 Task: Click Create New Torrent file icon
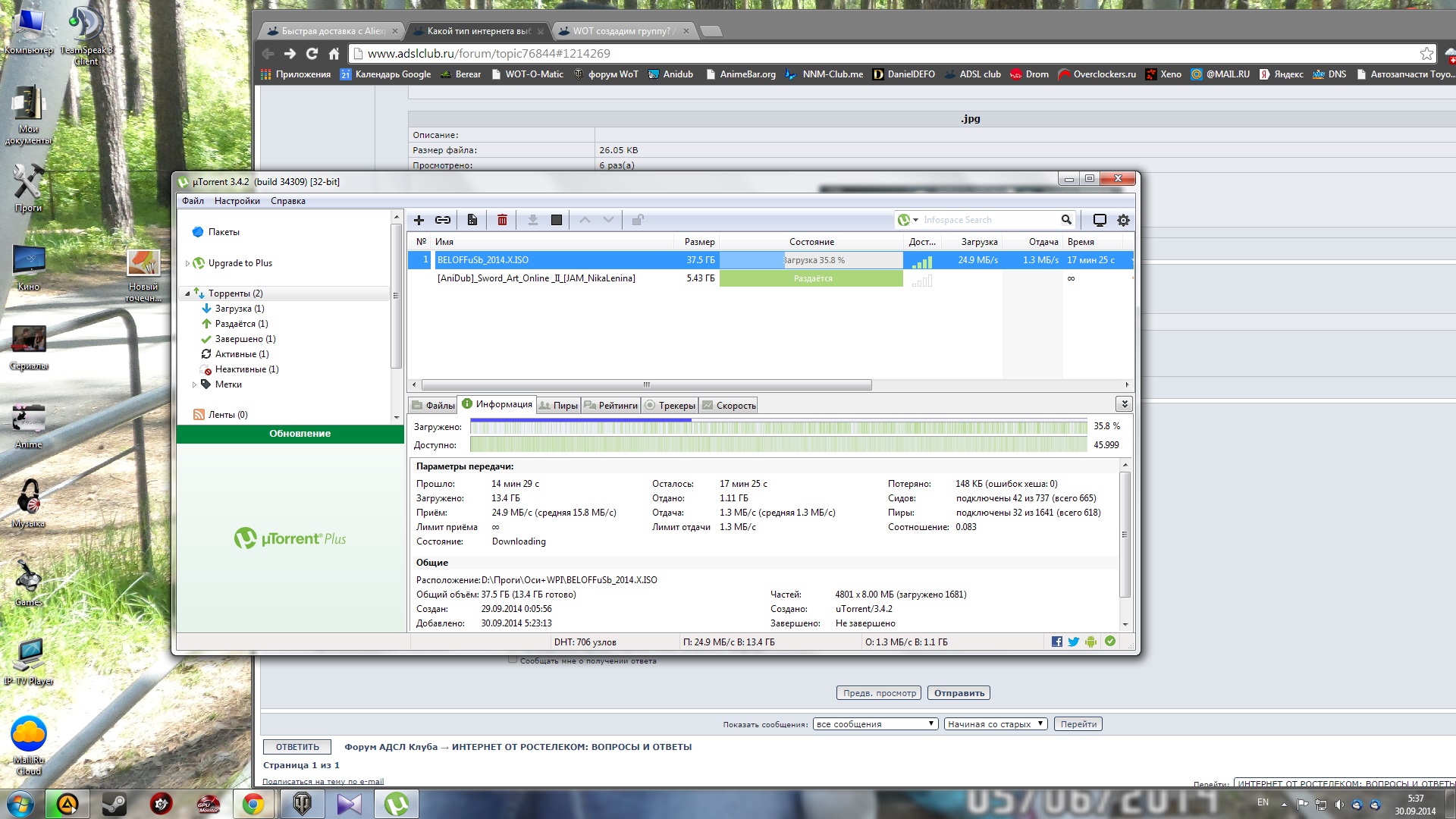[472, 220]
